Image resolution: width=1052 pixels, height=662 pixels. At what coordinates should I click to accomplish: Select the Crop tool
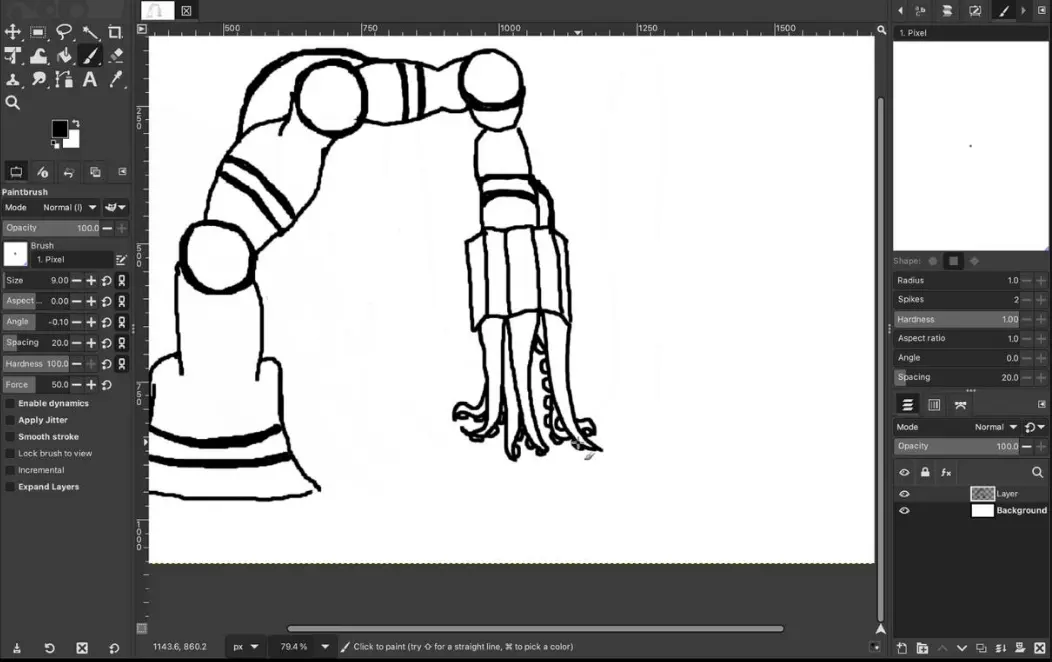click(115, 32)
